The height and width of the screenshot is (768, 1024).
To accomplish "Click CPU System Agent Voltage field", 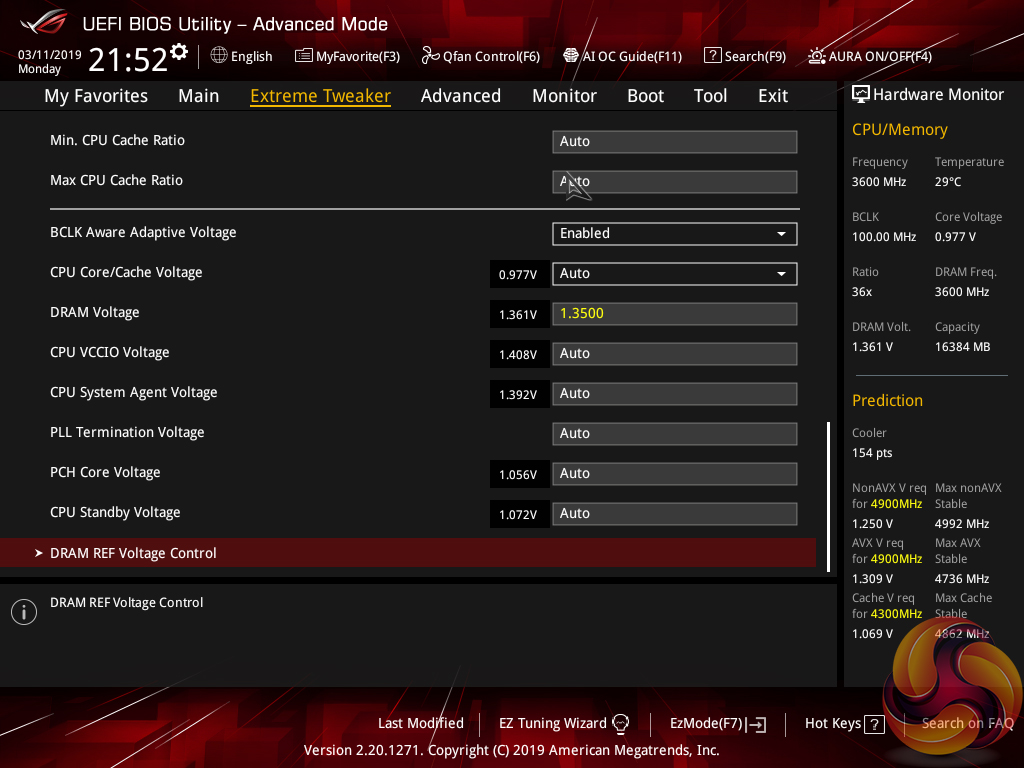I will (675, 394).
